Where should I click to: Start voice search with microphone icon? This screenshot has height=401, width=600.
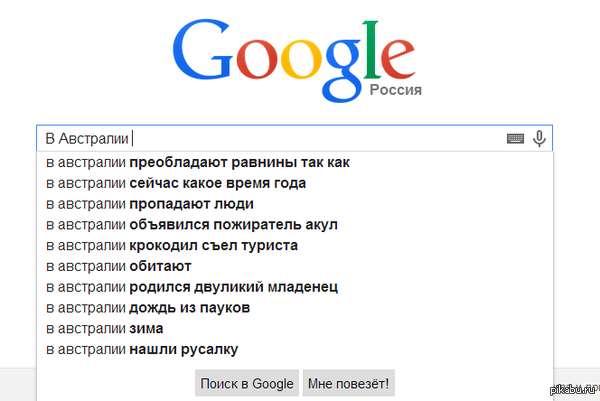pos(539,139)
